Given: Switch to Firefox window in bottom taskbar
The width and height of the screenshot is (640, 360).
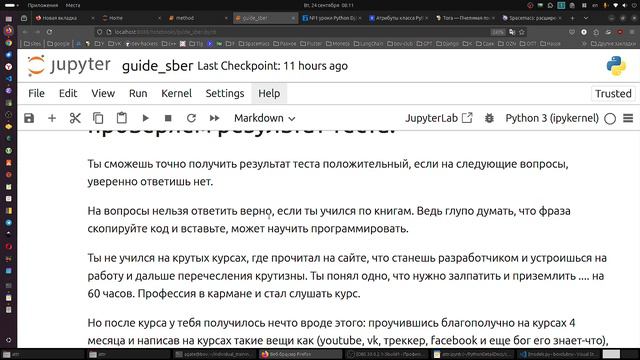Looking at the screenshot, I should (300, 354).
